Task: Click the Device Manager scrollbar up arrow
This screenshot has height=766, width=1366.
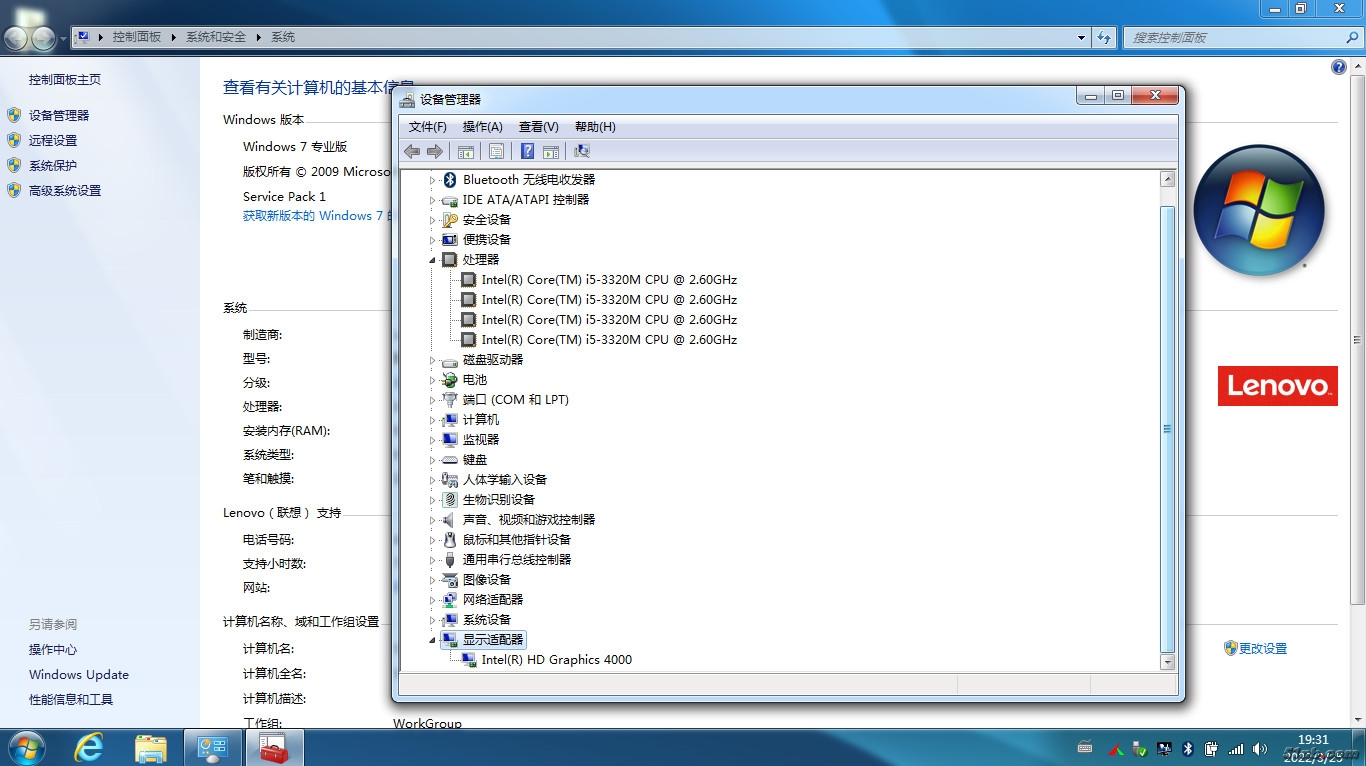Action: click(x=1167, y=179)
